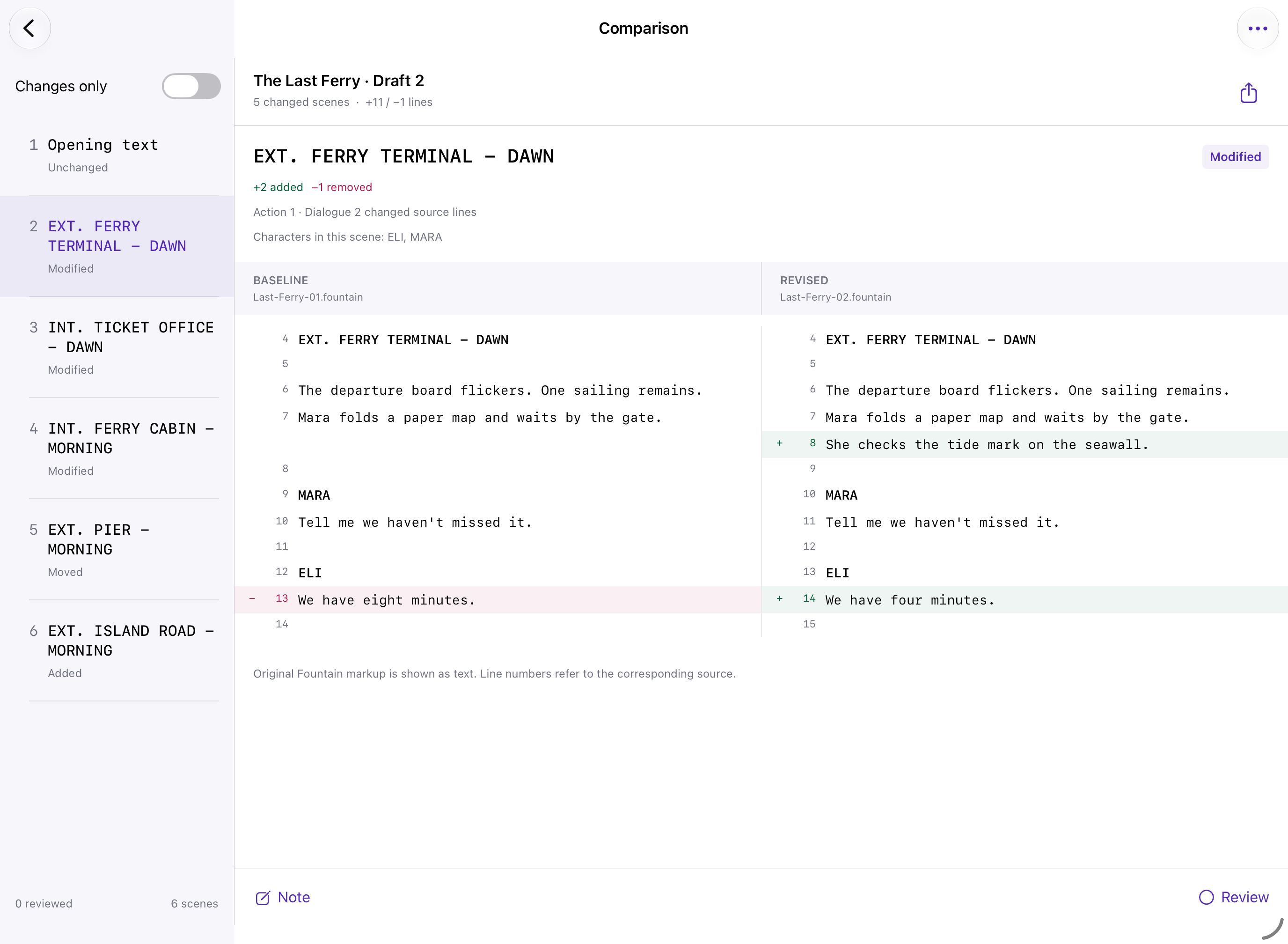Click ELI character cue in revised column

[837, 573]
